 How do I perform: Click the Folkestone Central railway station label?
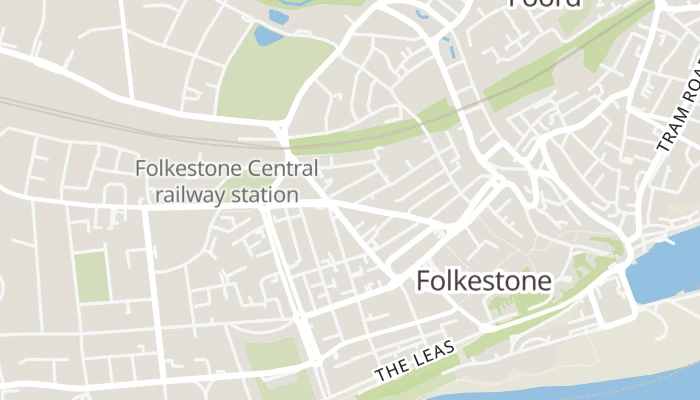coord(227,182)
